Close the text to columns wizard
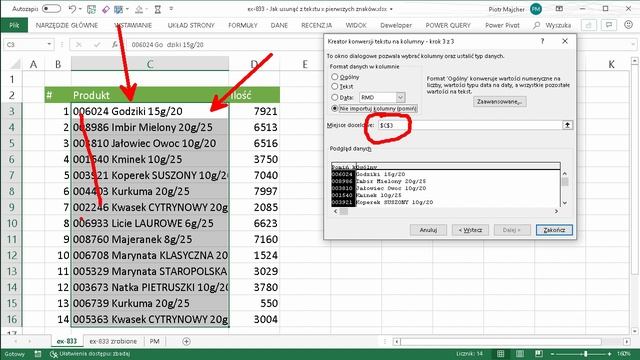 (565, 41)
